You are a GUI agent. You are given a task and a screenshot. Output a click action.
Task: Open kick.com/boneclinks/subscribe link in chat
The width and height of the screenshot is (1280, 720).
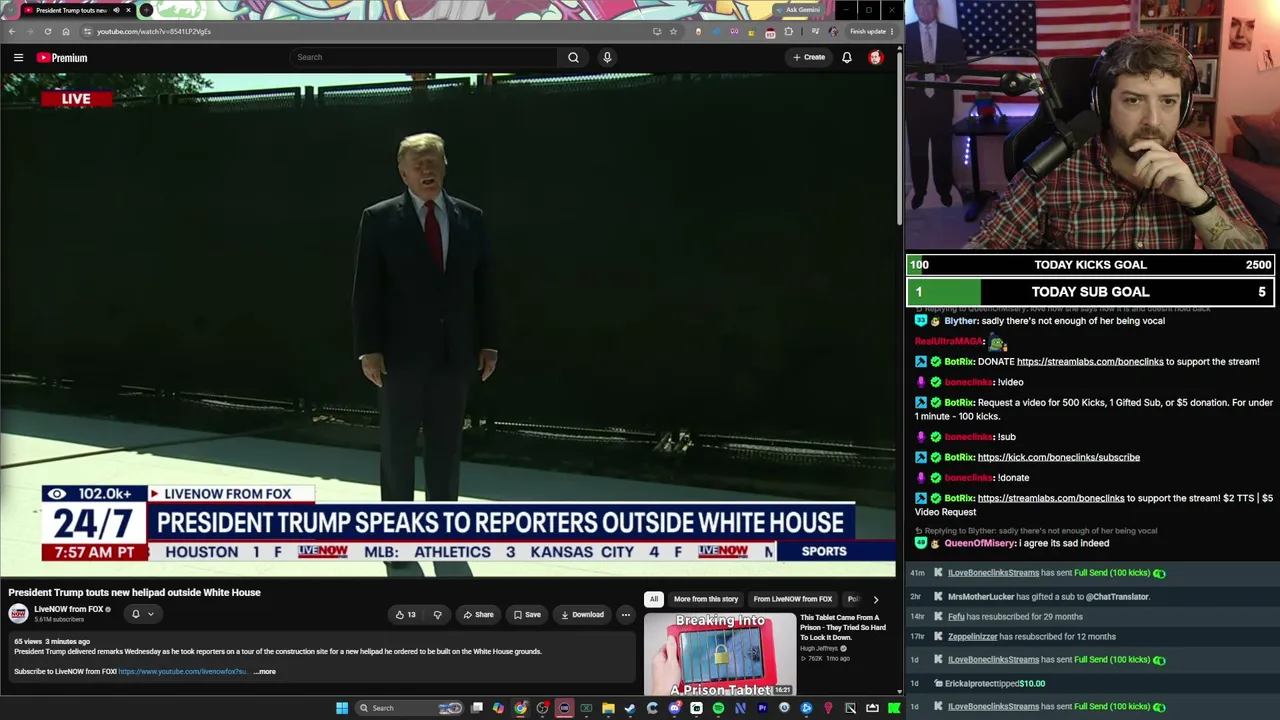click(x=1059, y=457)
